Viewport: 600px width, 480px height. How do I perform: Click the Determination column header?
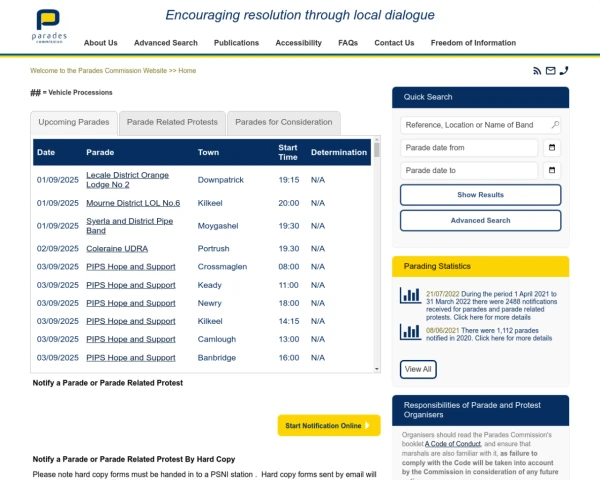click(x=339, y=152)
